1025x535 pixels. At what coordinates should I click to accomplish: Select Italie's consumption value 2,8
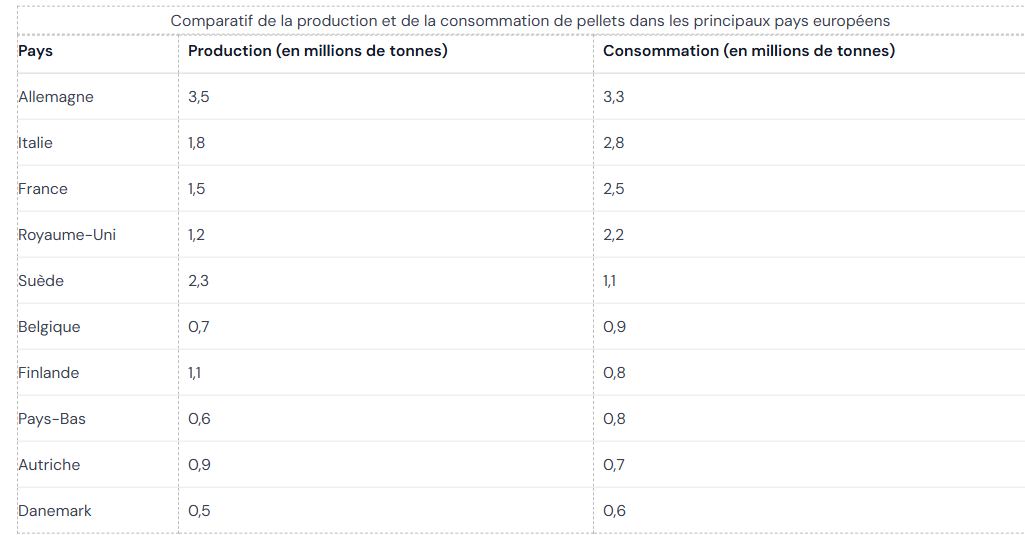tap(614, 143)
